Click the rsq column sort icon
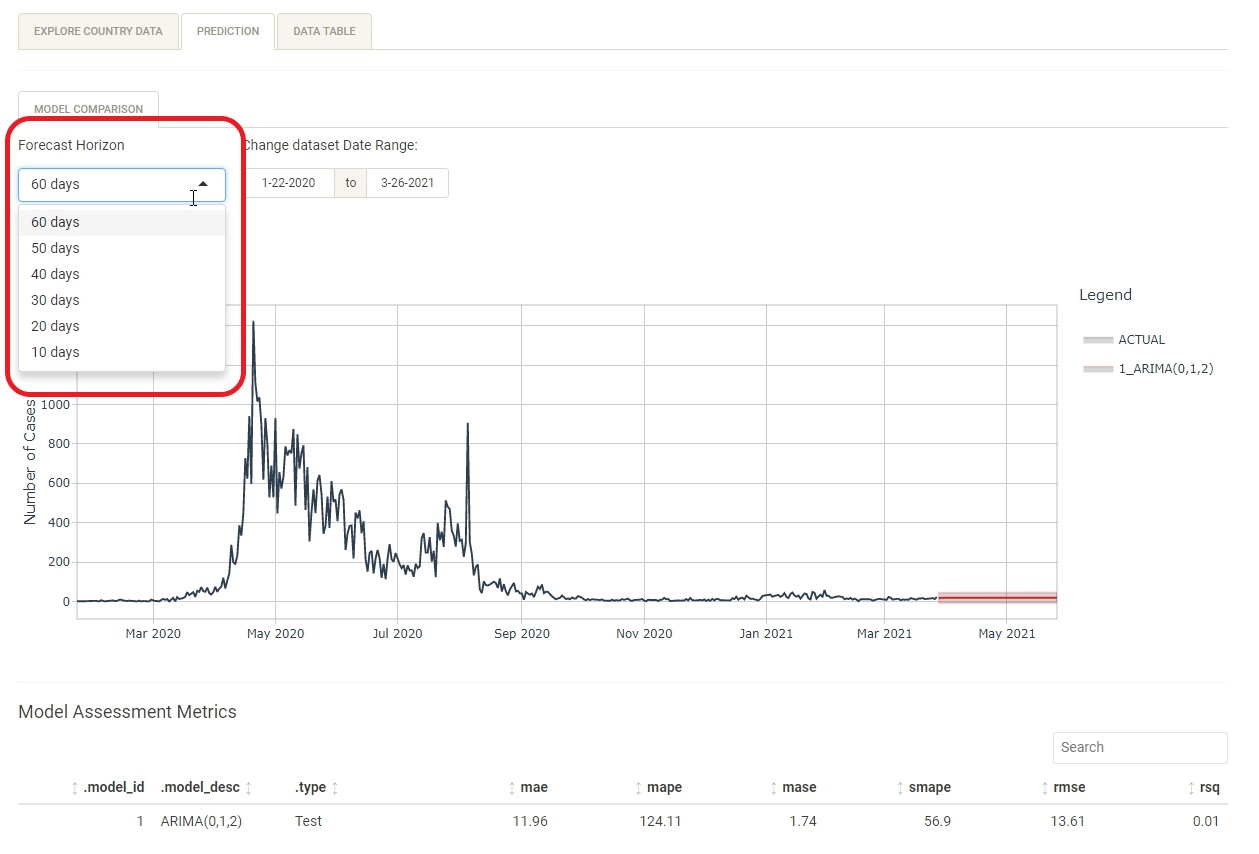The width and height of the screenshot is (1259, 854). click(1189, 788)
